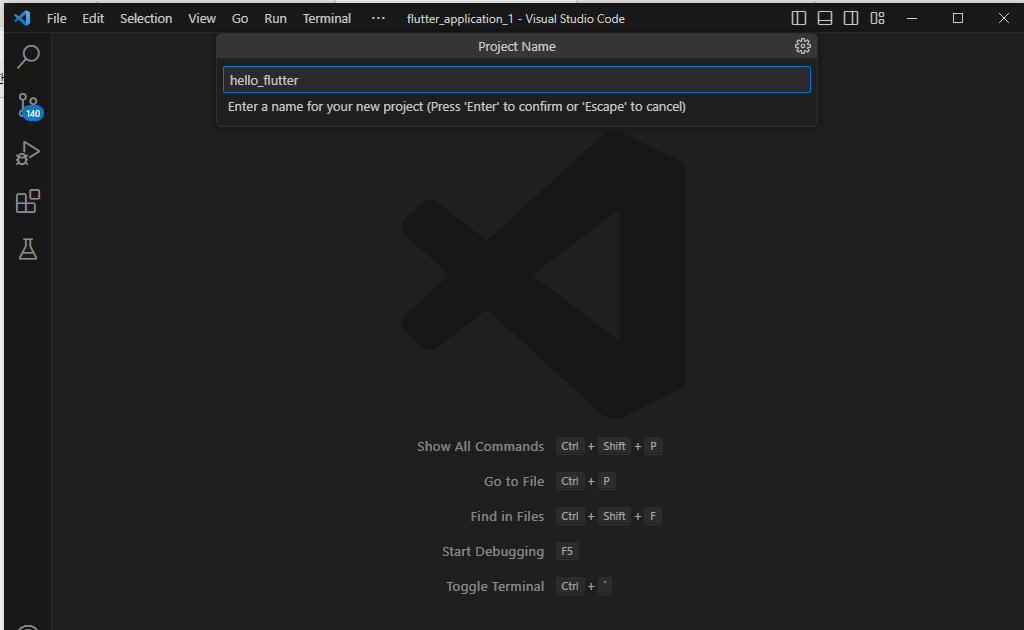Open the Edit menu

(93, 18)
